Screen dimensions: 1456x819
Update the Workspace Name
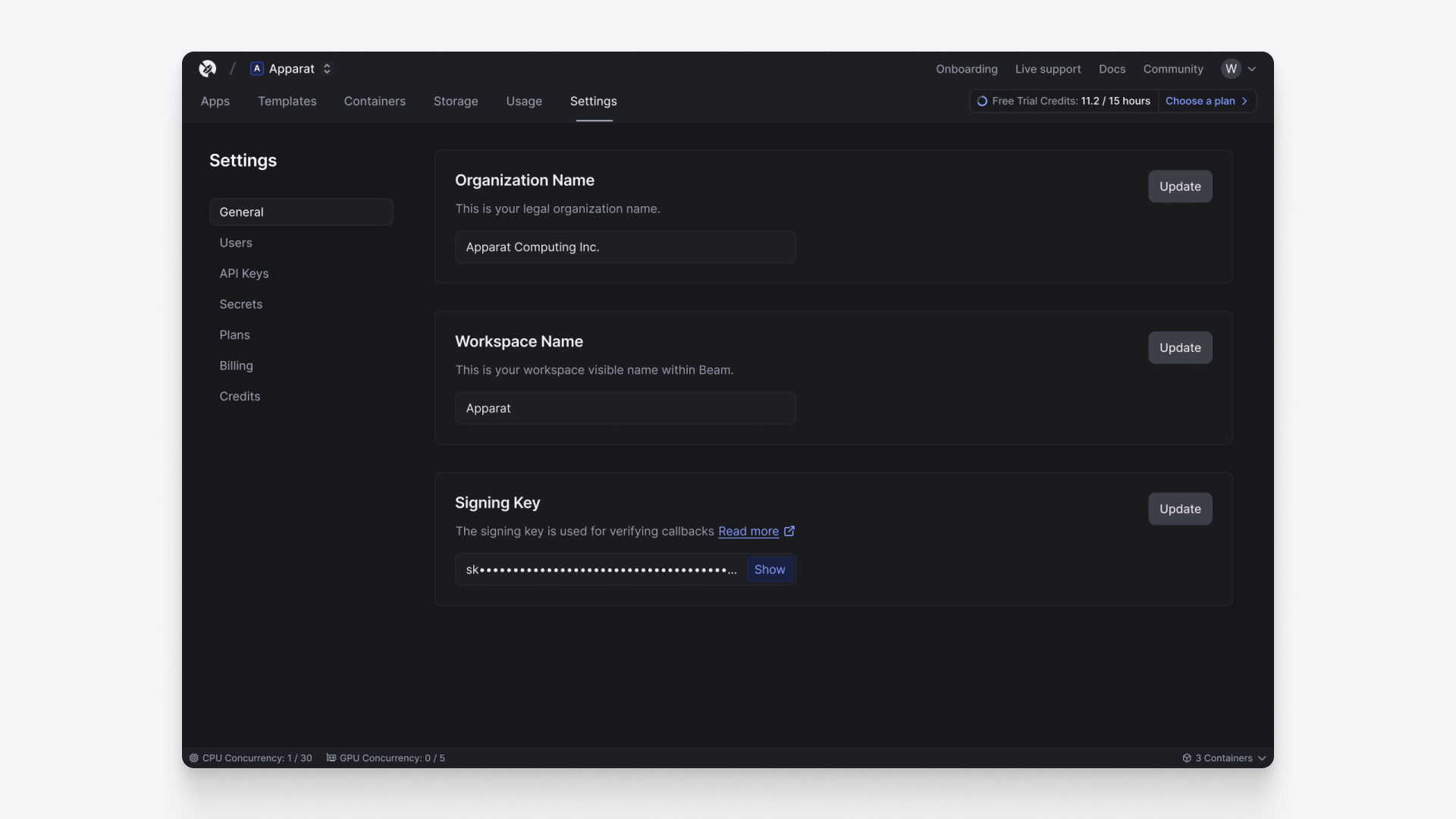(x=1180, y=347)
